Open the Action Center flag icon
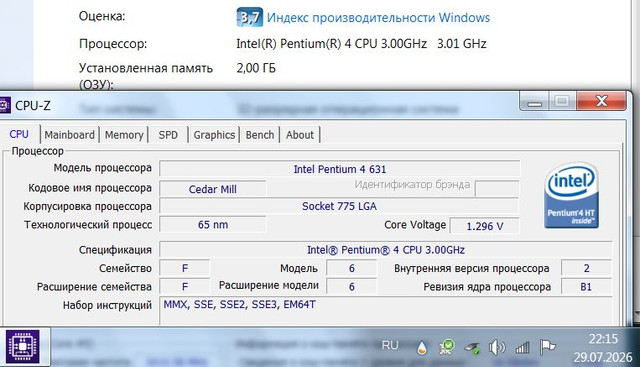Screen dimensions: 640x367 547,347
